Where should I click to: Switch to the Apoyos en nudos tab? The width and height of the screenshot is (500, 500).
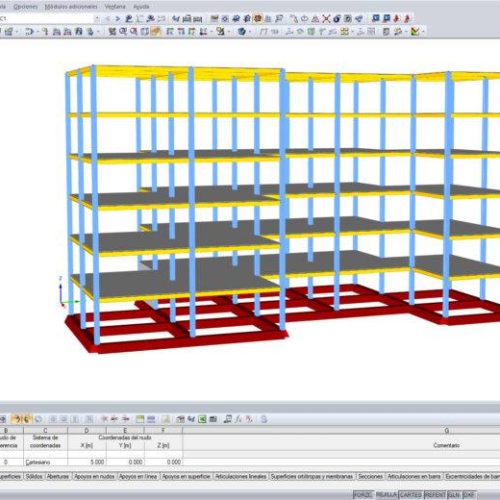click(x=94, y=477)
